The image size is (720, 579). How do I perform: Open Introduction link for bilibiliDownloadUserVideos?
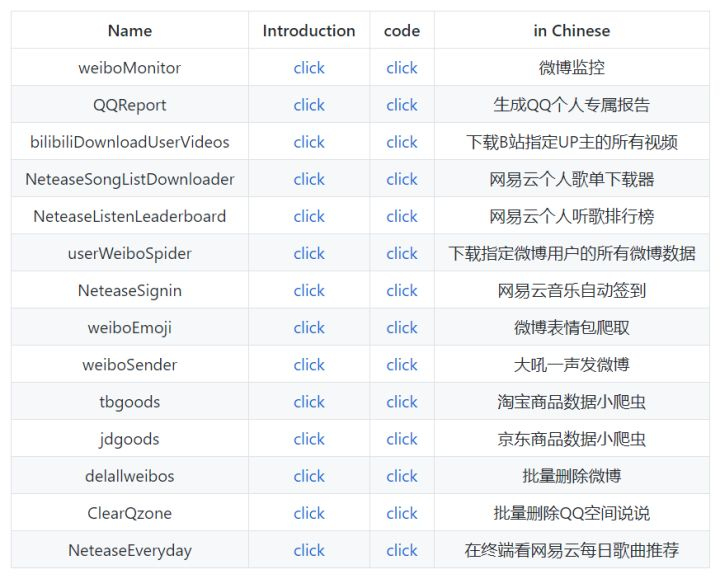309,142
